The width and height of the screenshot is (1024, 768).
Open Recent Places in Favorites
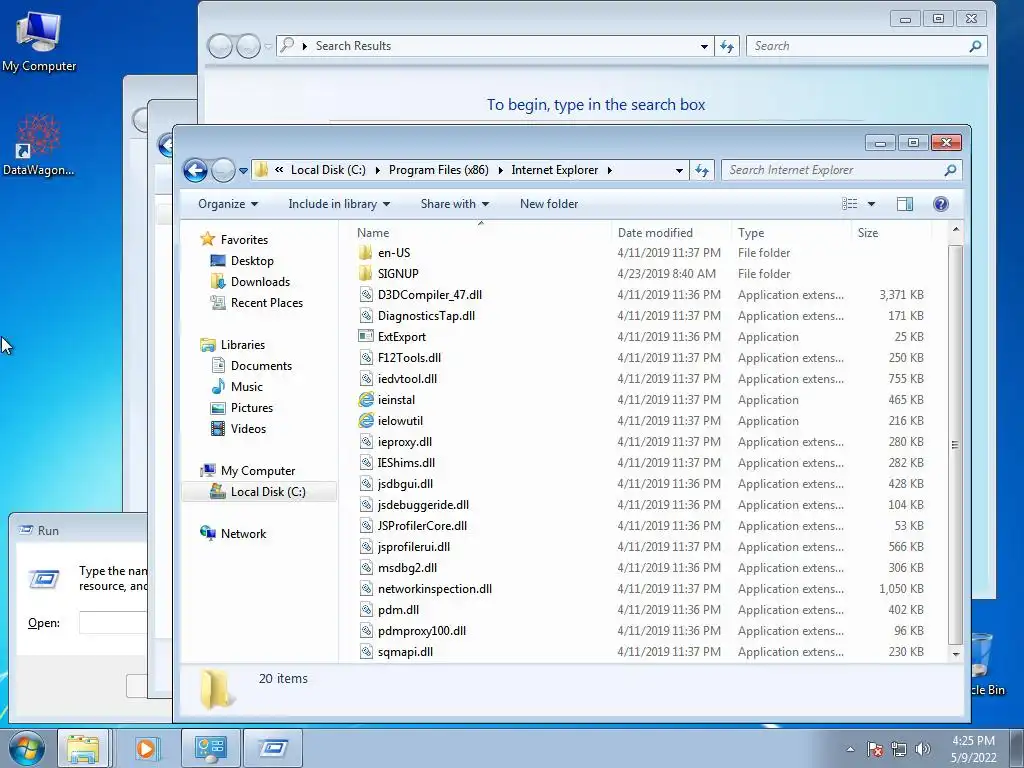(x=266, y=302)
